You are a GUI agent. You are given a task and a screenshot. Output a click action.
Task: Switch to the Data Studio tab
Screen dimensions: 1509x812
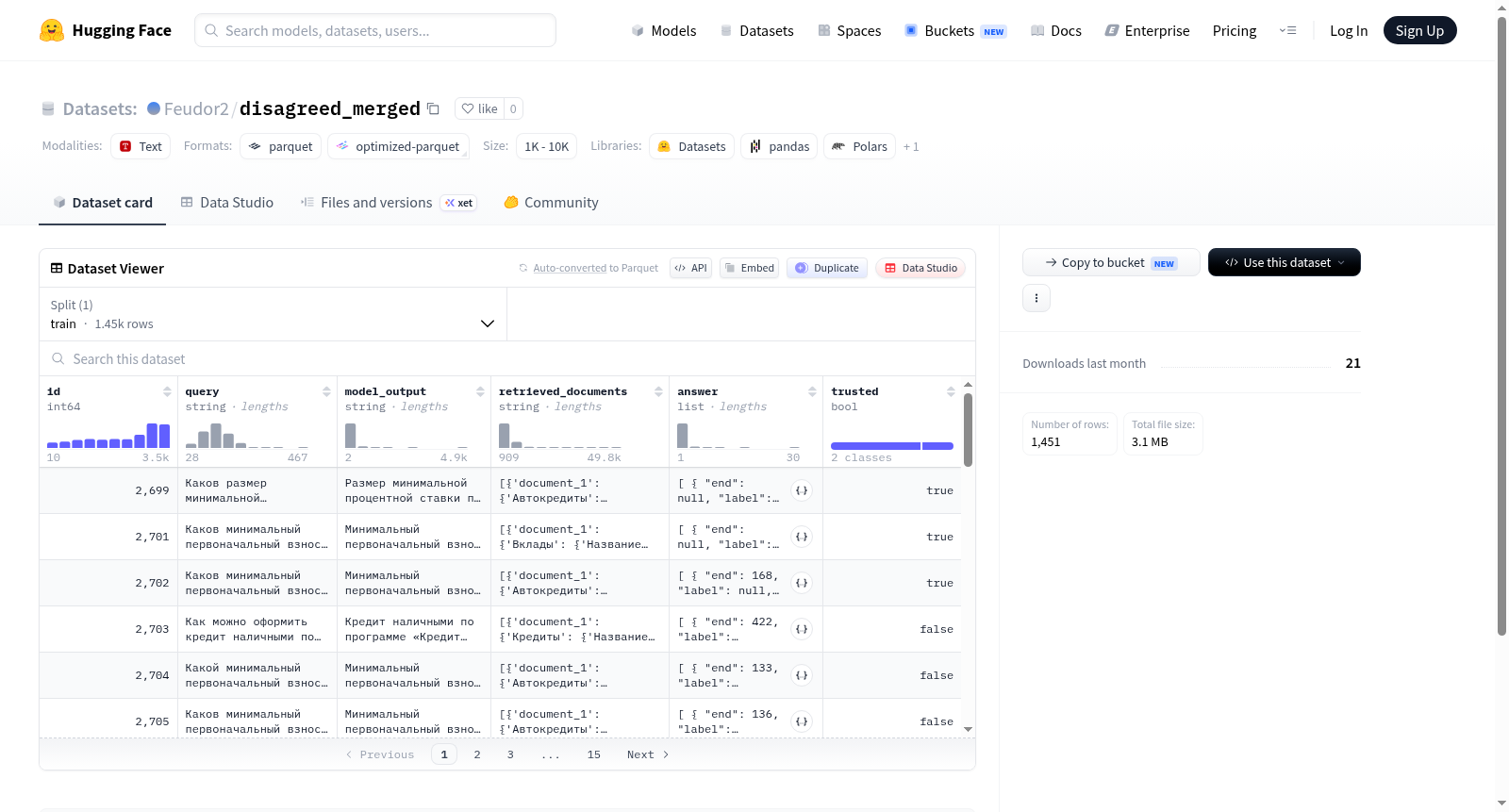(x=227, y=203)
